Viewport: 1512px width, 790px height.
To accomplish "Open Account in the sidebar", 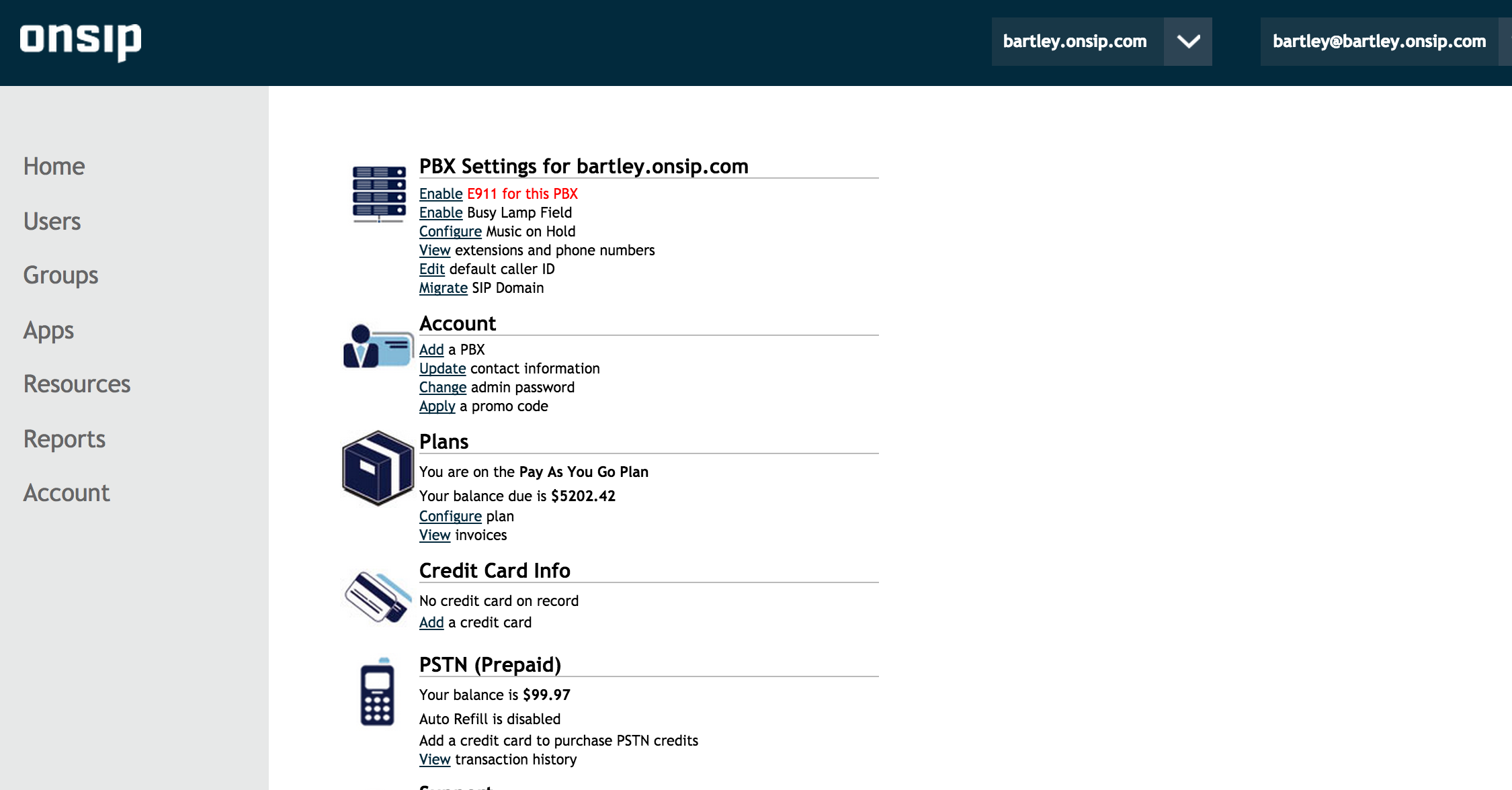I will click(66, 493).
